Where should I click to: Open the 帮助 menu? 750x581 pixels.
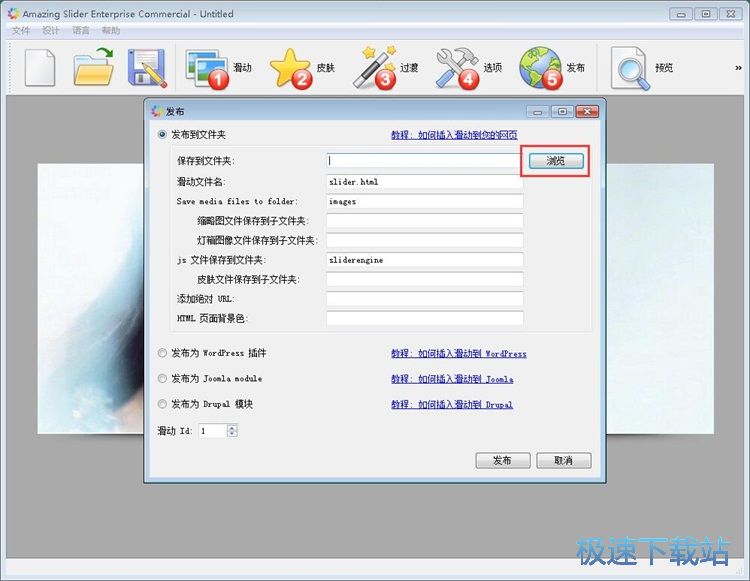pyautogui.click(x=111, y=31)
